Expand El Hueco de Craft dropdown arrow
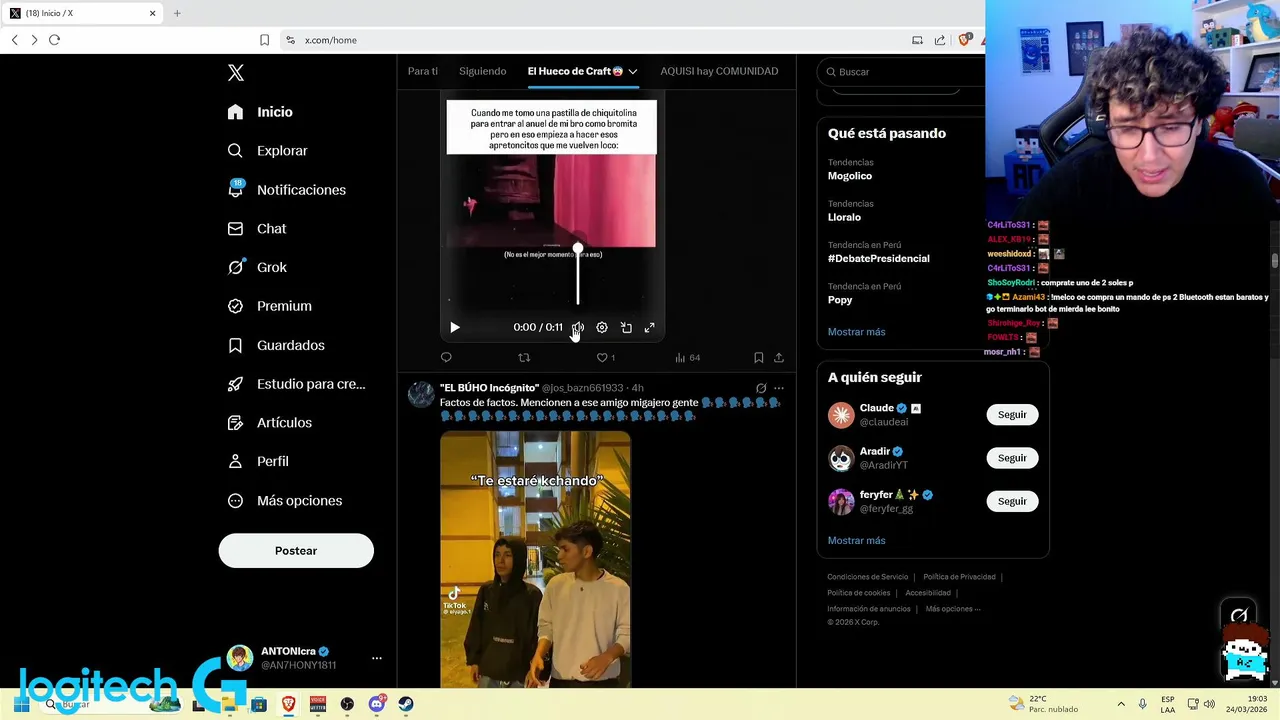The height and width of the screenshot is (720, 1280). (x=633, y=71)
